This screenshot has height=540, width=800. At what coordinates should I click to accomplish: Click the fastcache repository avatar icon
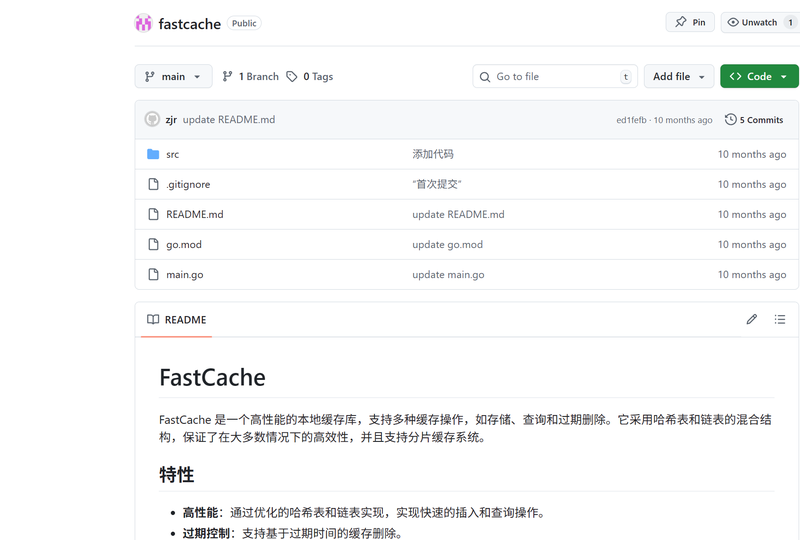pyautogui.click(x=144, y=23)
